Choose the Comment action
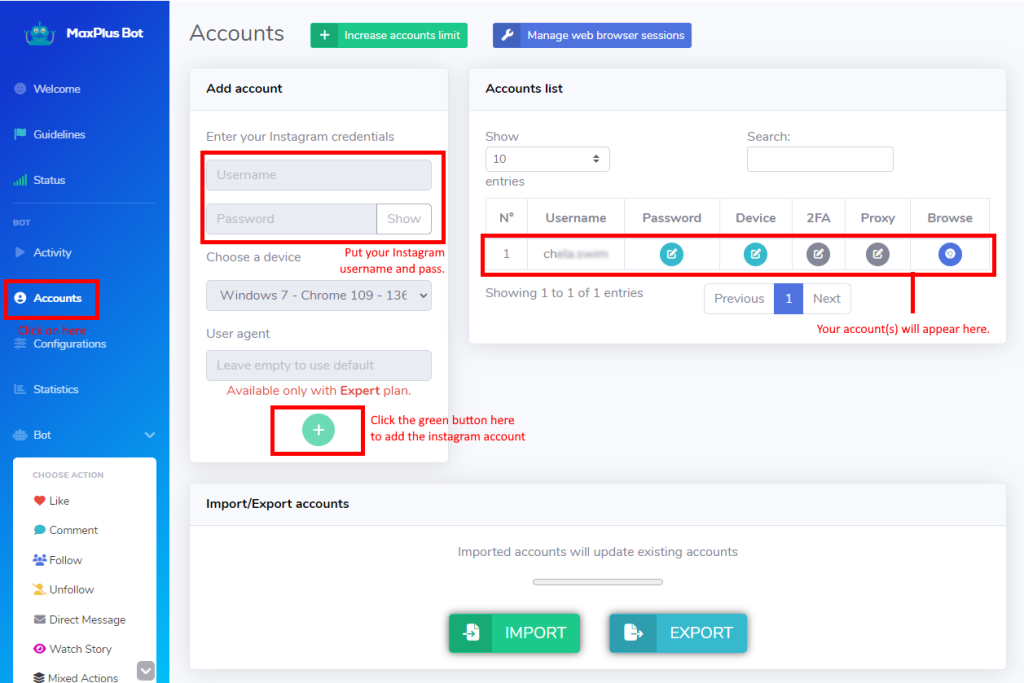Image resolution: width=1024 pixels, height=683 pixels. click(65, 530)
